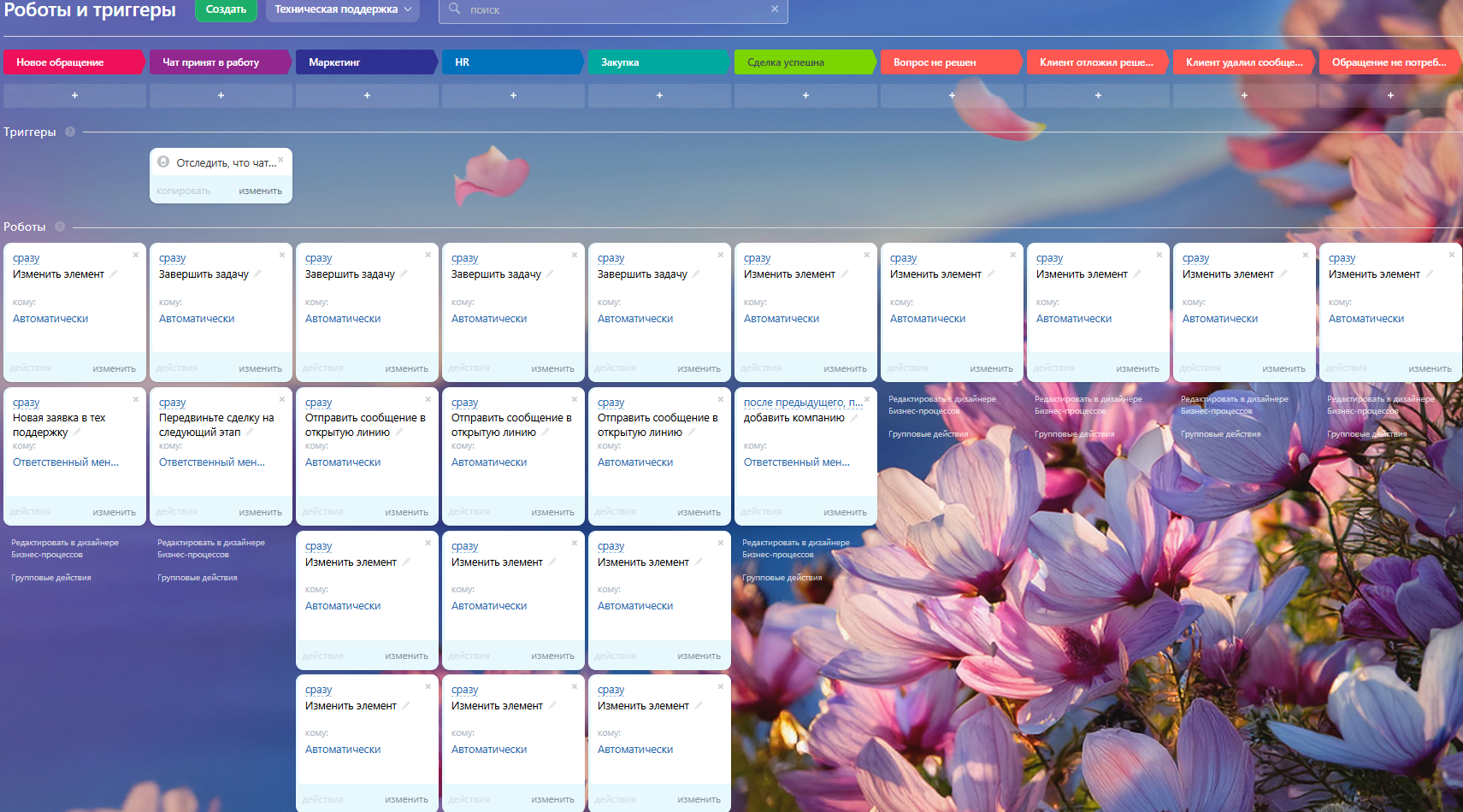Click Групповые действия under Вопрос не решен stage
The image size is (1463, 812).
point(929,434)
